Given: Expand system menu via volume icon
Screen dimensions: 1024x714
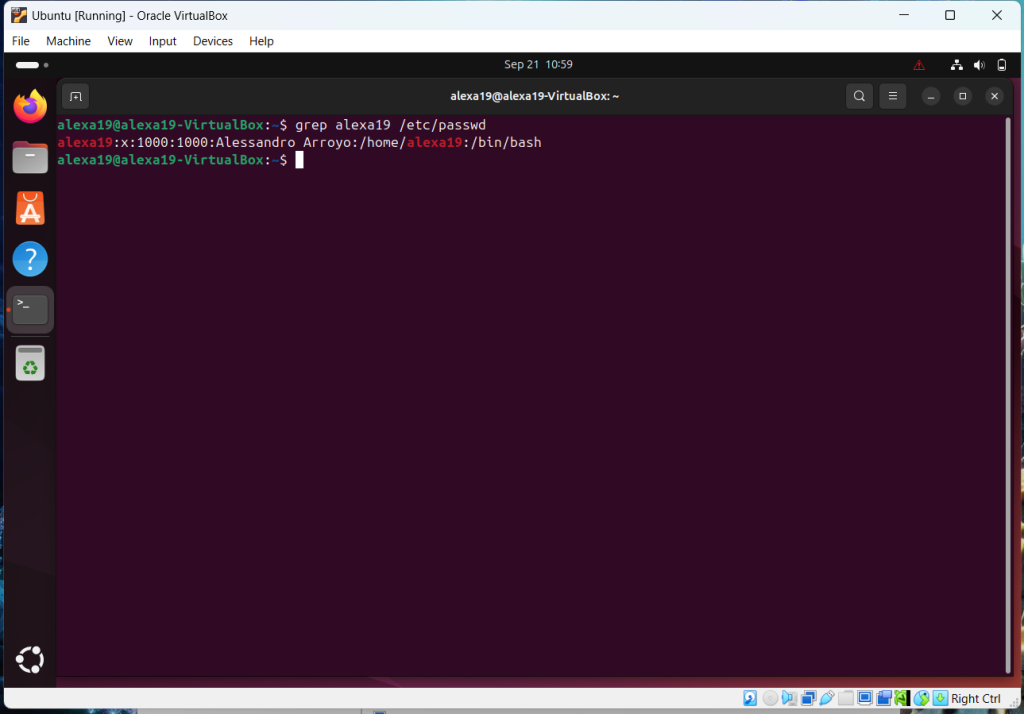Looking at the screenshot, I should point(980,65).
